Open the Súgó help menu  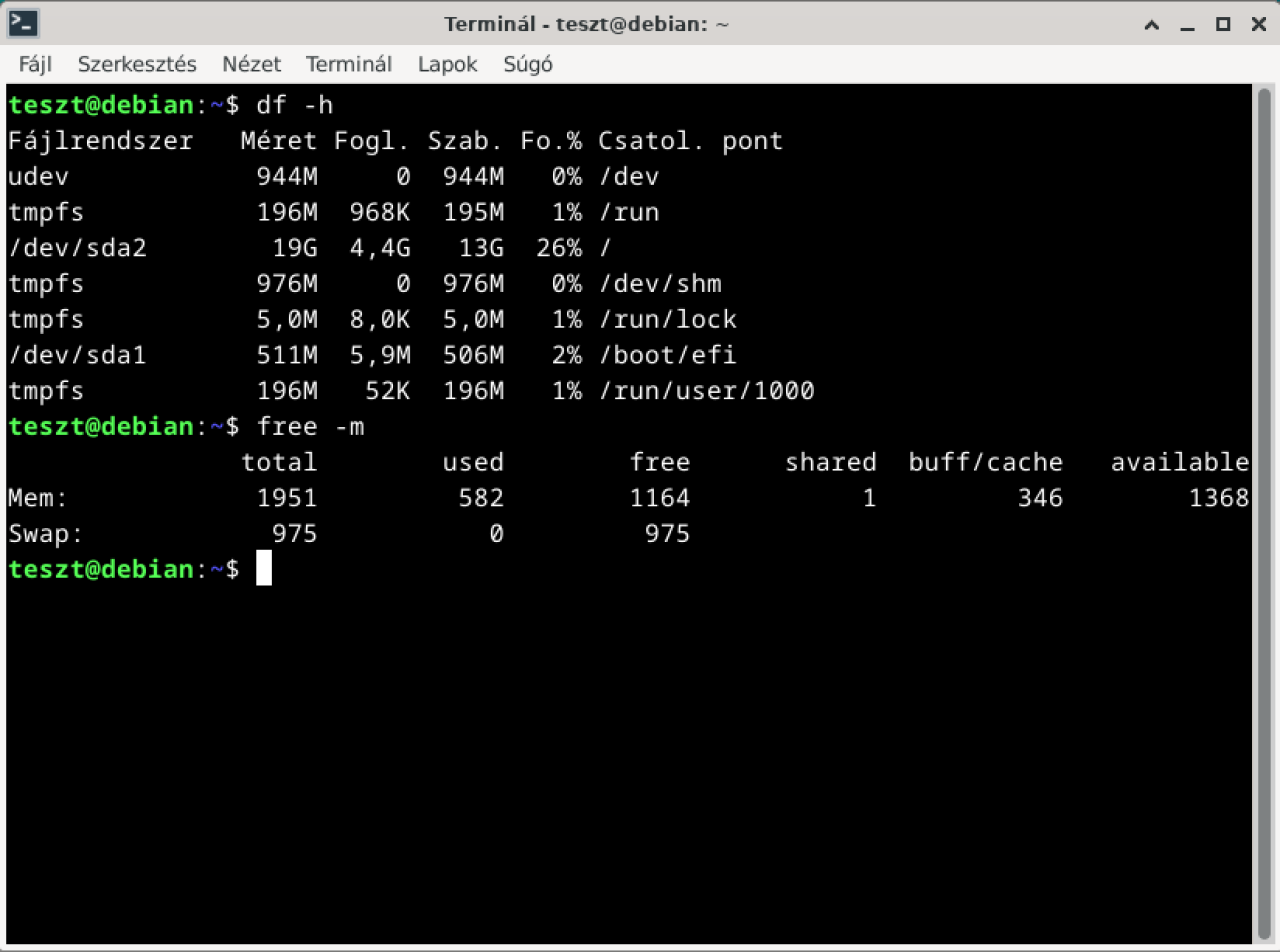pyautogui.click(x=527, y=65)
